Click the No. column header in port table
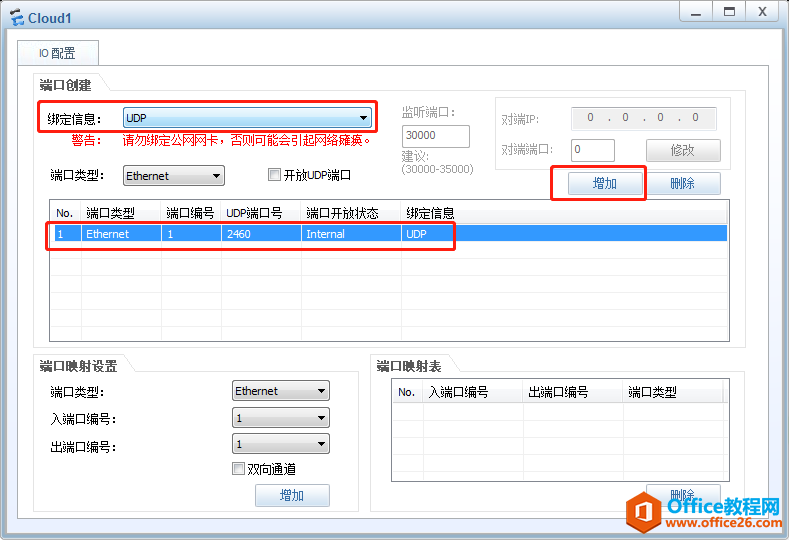The image size is (789, 540). pyautogui.click(x=65, y=213)
